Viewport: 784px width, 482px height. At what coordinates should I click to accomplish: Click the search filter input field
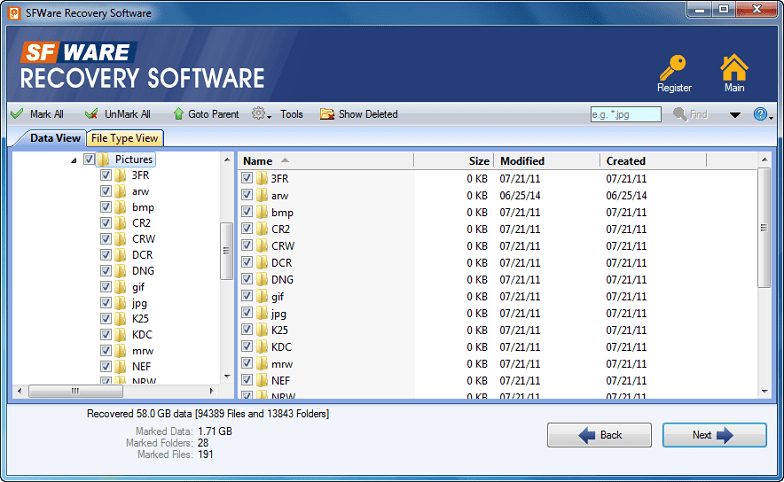click(x=626, y=114)
